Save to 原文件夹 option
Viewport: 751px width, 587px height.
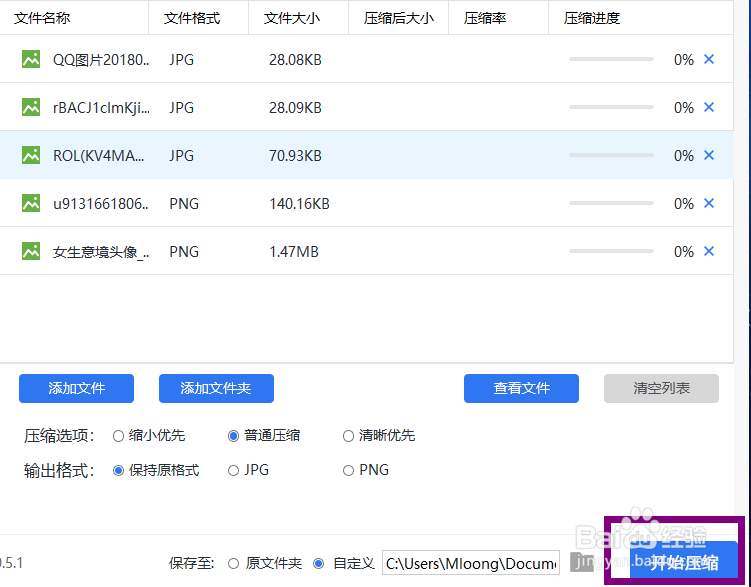[233, 564]
